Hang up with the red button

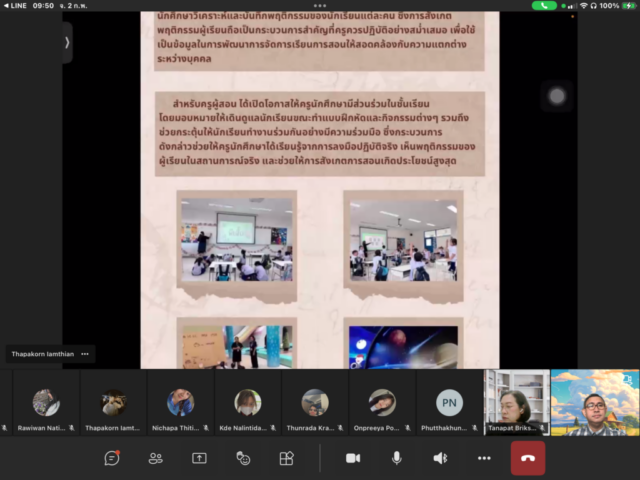[528, 458]
